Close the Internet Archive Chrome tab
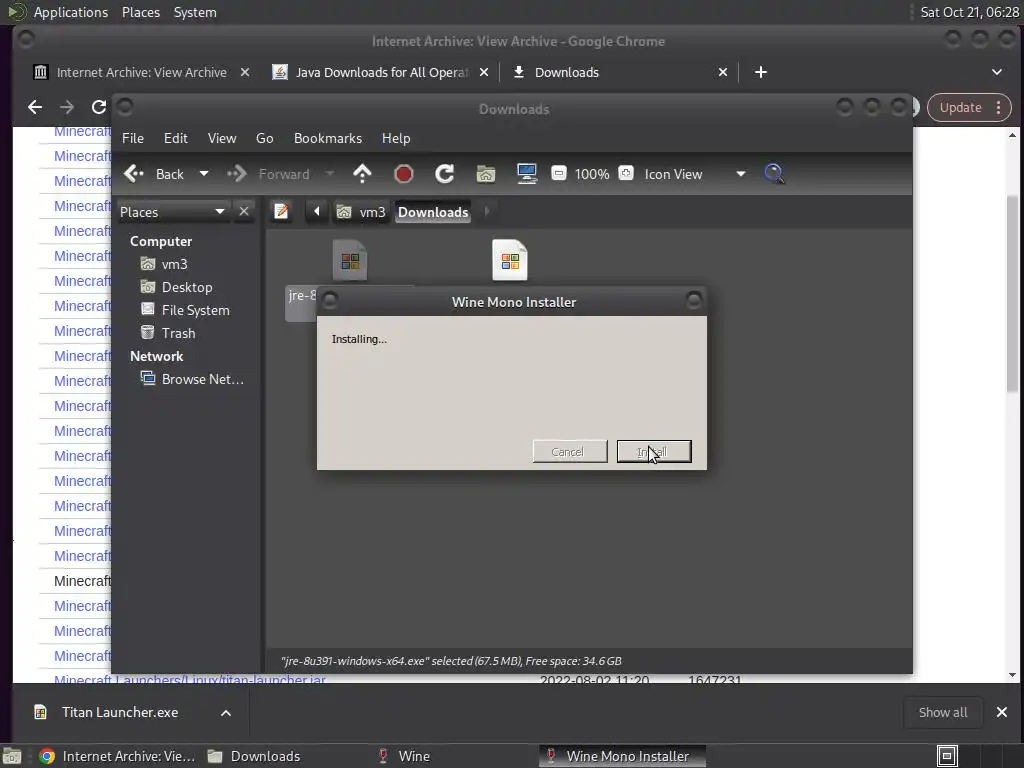Image resolution: width=1024 pixels, height=768 pixels. [245, 72]
